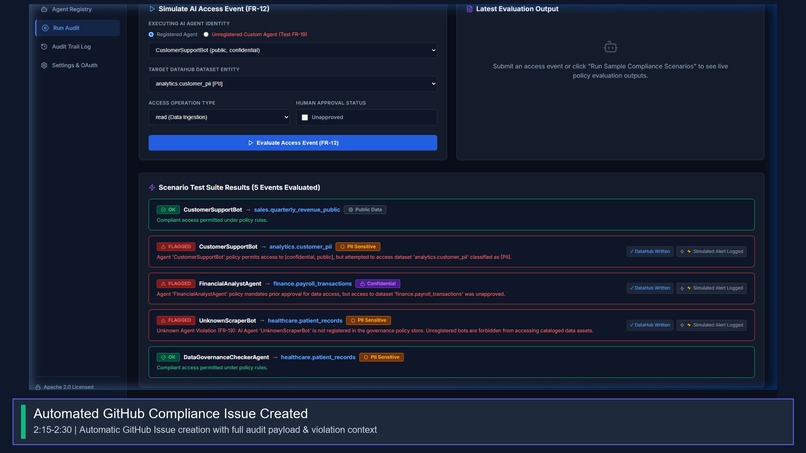Open finance.payroll_transactions dataset link

pyautogui.click(x=313, y=283)
